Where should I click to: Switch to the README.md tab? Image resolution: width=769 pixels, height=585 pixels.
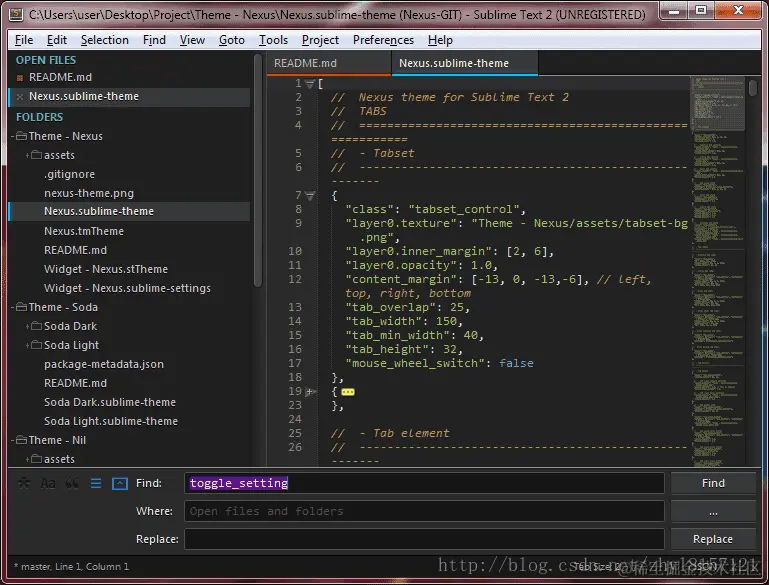tap(329, 63)
